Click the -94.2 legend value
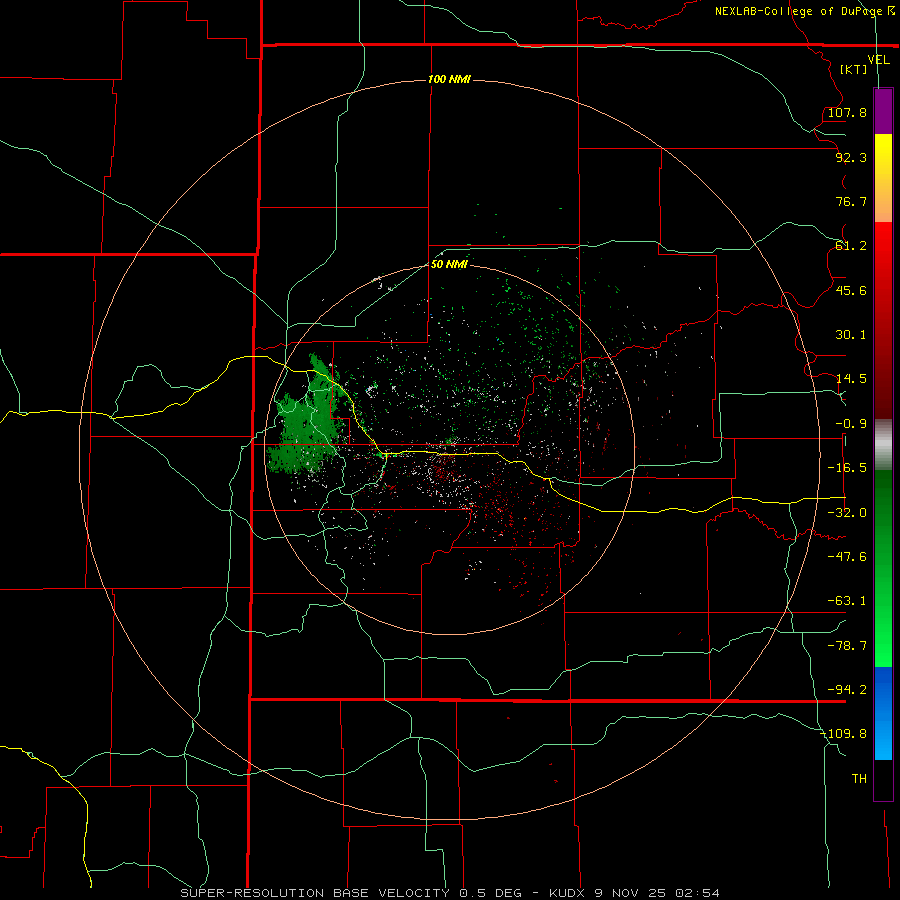900x900 pixels. (847, 690)
